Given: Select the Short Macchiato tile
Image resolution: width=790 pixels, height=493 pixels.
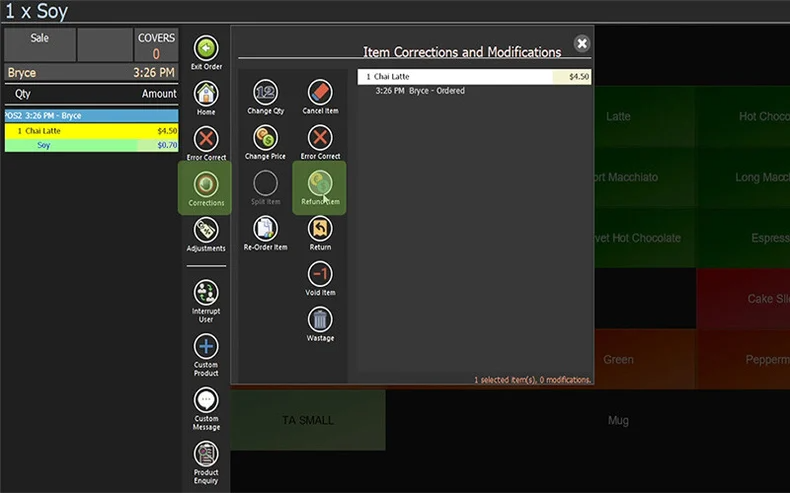Looking at the screenshot, I should [645, 177].
